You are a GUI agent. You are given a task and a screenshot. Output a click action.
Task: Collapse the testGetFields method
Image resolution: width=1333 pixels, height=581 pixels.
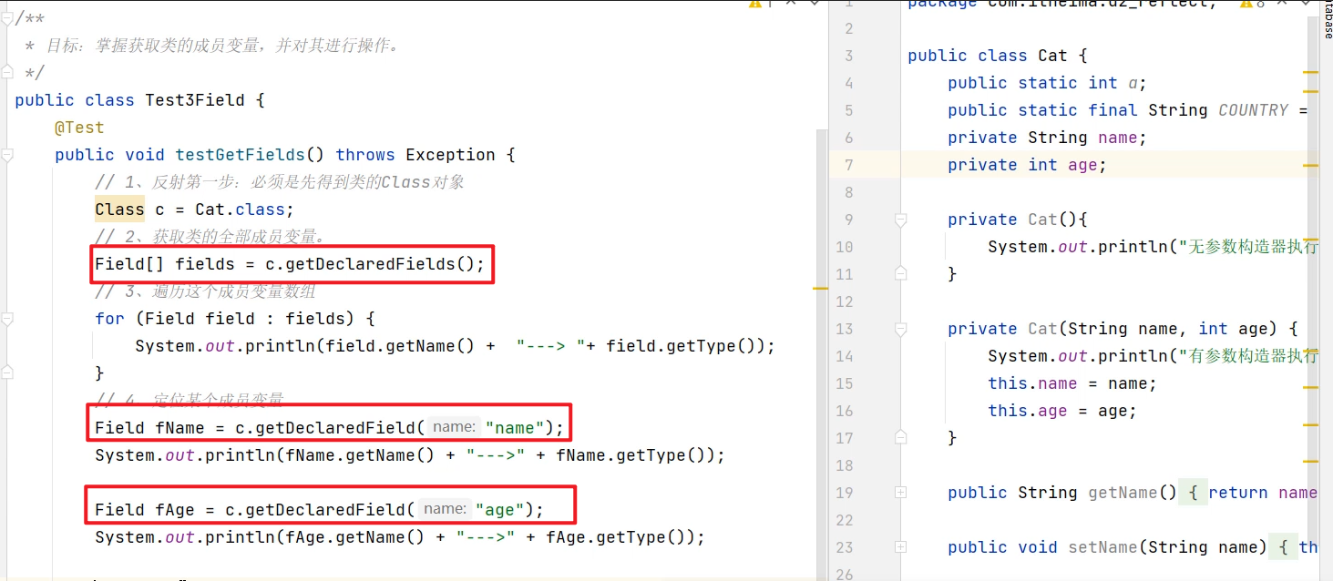coord(8,155)
